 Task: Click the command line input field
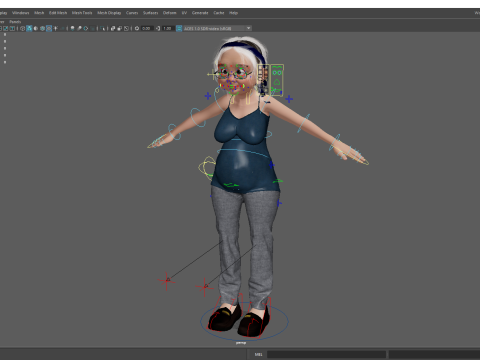click(326, 354)
